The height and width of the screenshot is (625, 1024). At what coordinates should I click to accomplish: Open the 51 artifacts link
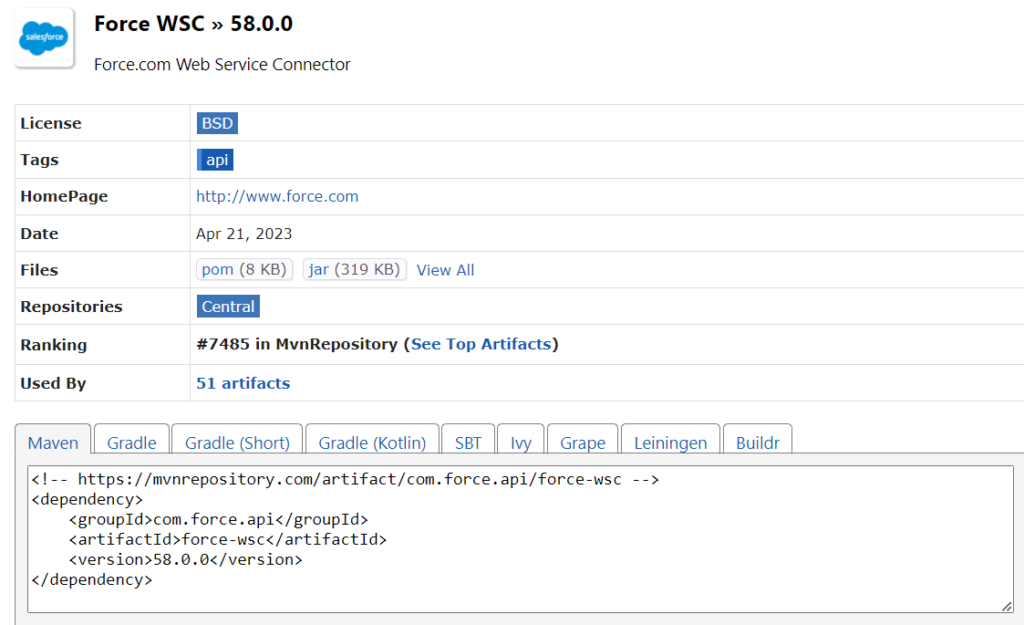point(243,383)
